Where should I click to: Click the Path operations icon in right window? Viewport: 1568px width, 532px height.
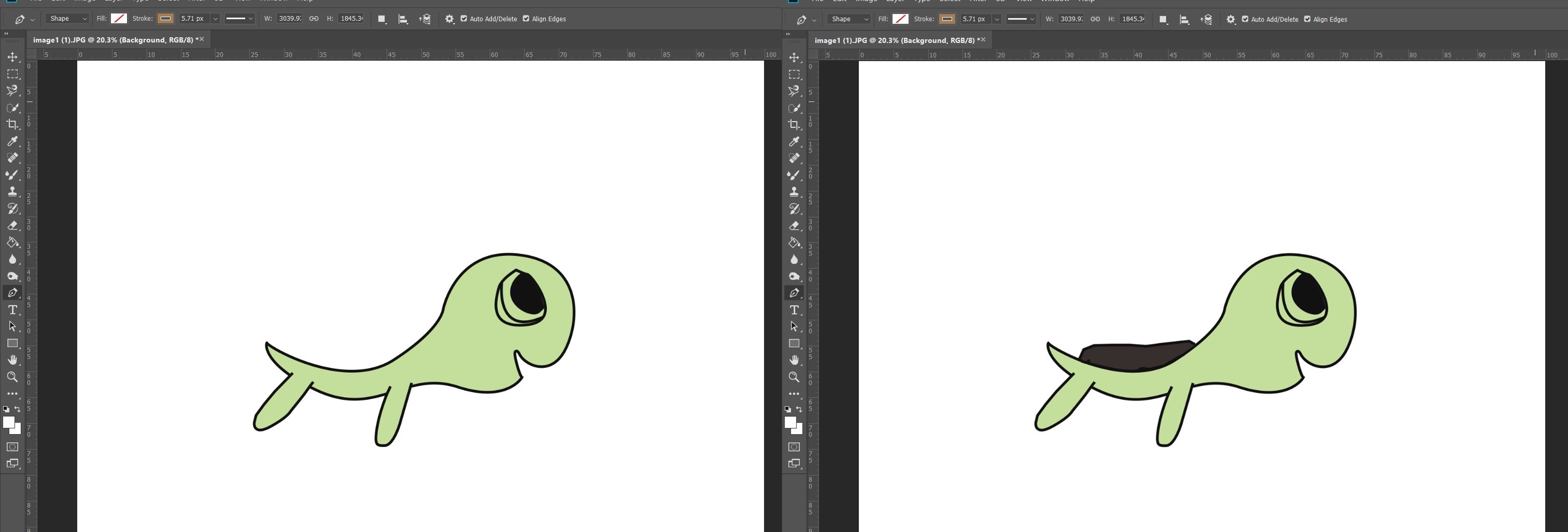click(x=1163, y=20)
